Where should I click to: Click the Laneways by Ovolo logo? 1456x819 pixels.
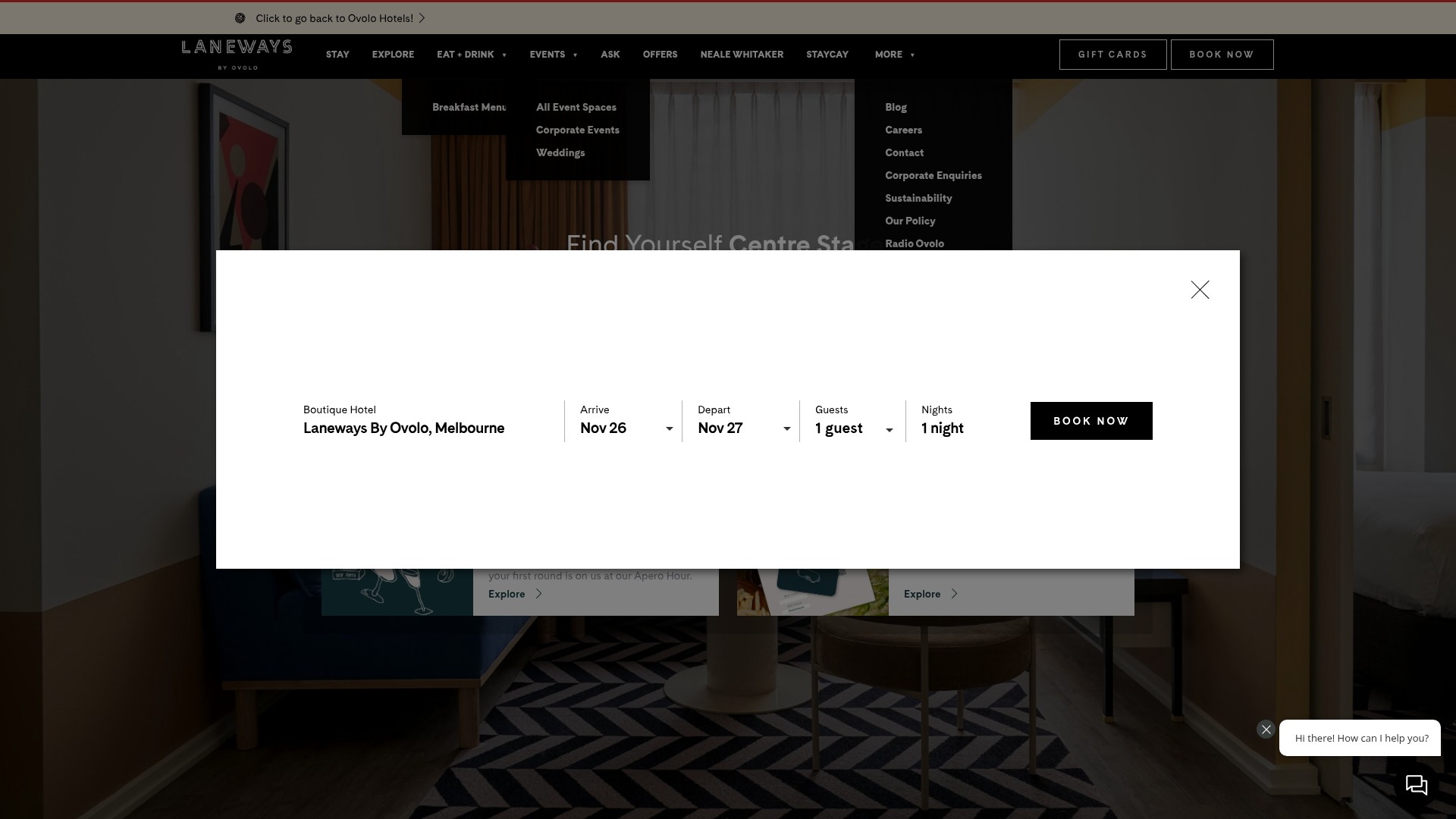pyautogui.click(x=237, y=55)
